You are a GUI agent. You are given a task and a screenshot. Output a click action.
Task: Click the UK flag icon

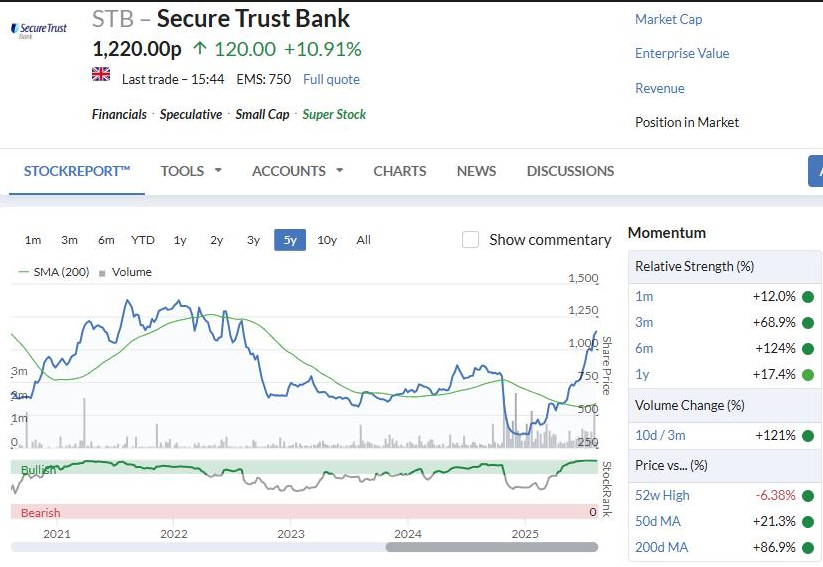pyautogui.click(x=101, y=74)
